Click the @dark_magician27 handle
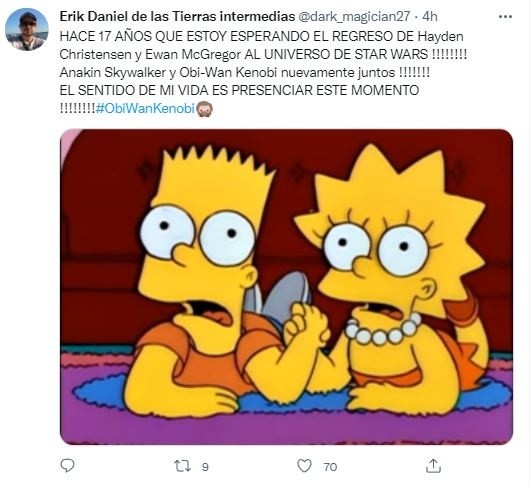Image resolution: width=530 pixels, height=486 pixels. coord(355,16)
